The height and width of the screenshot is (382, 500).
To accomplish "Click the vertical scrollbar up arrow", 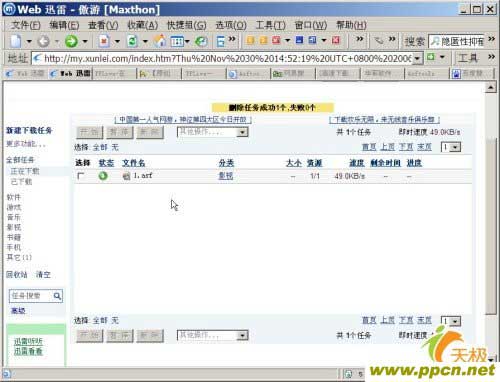I will pos(491,87).
